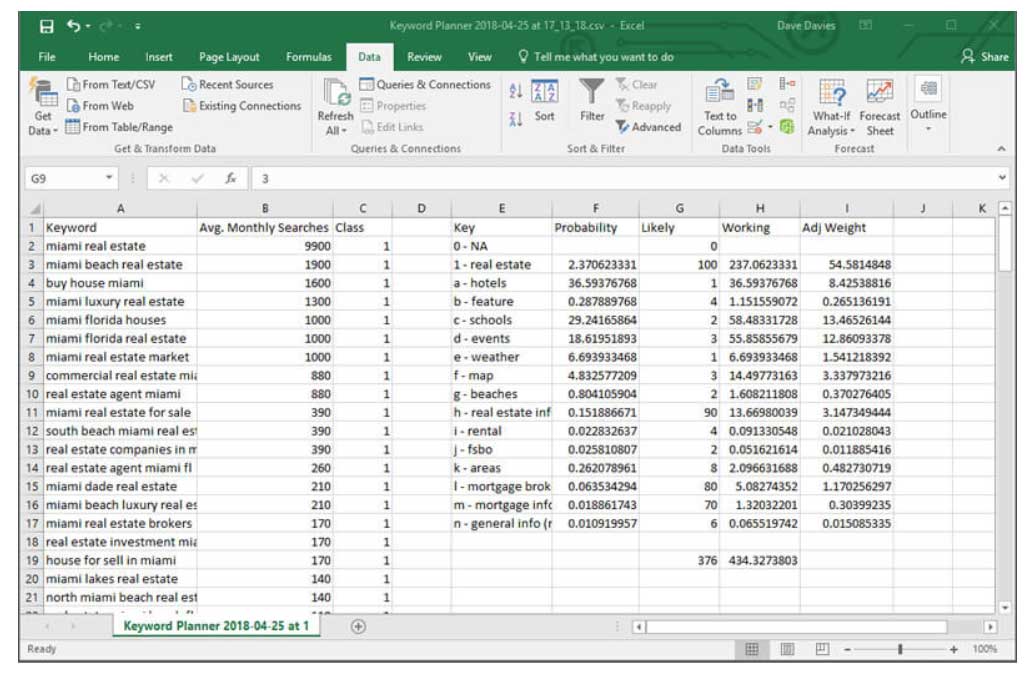Switch to the Insert tab

point(159,57)
